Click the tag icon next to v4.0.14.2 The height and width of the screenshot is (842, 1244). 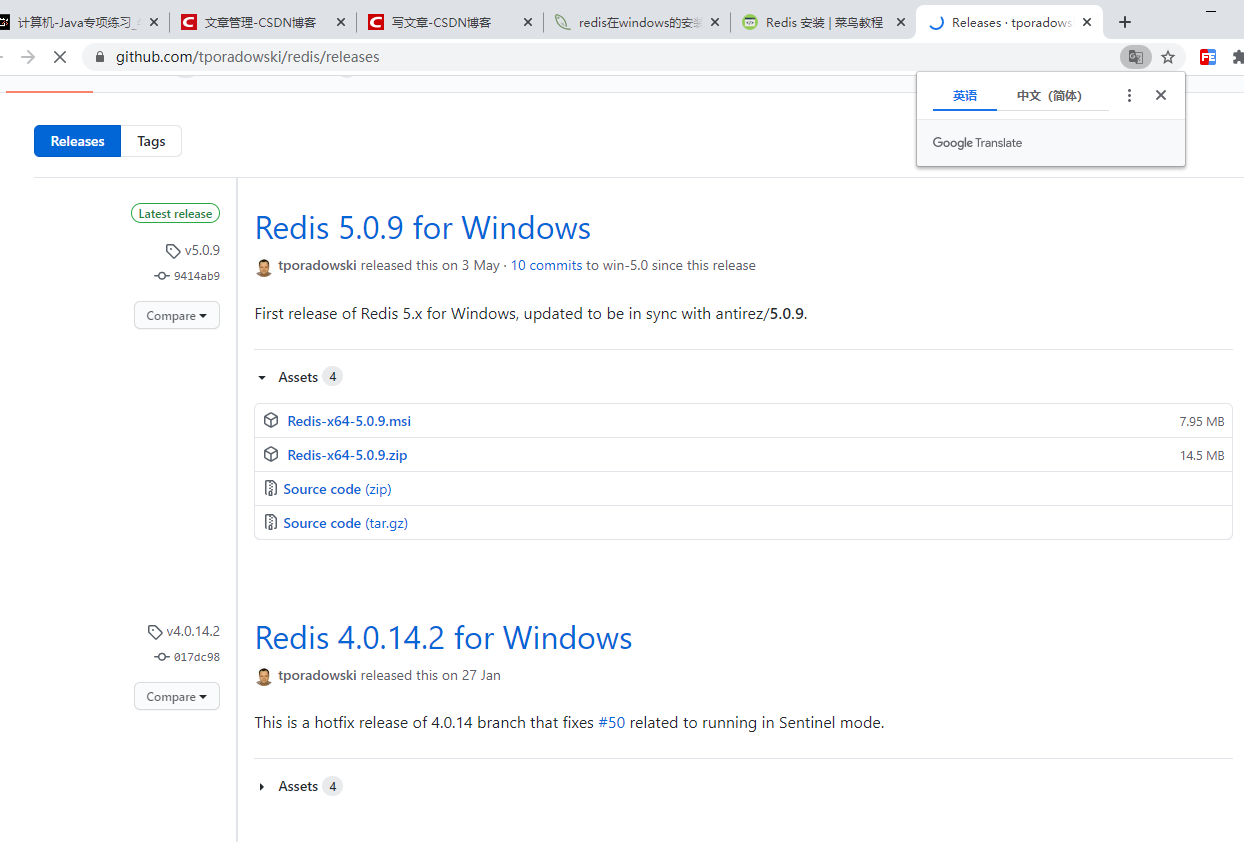pos(155,632)
